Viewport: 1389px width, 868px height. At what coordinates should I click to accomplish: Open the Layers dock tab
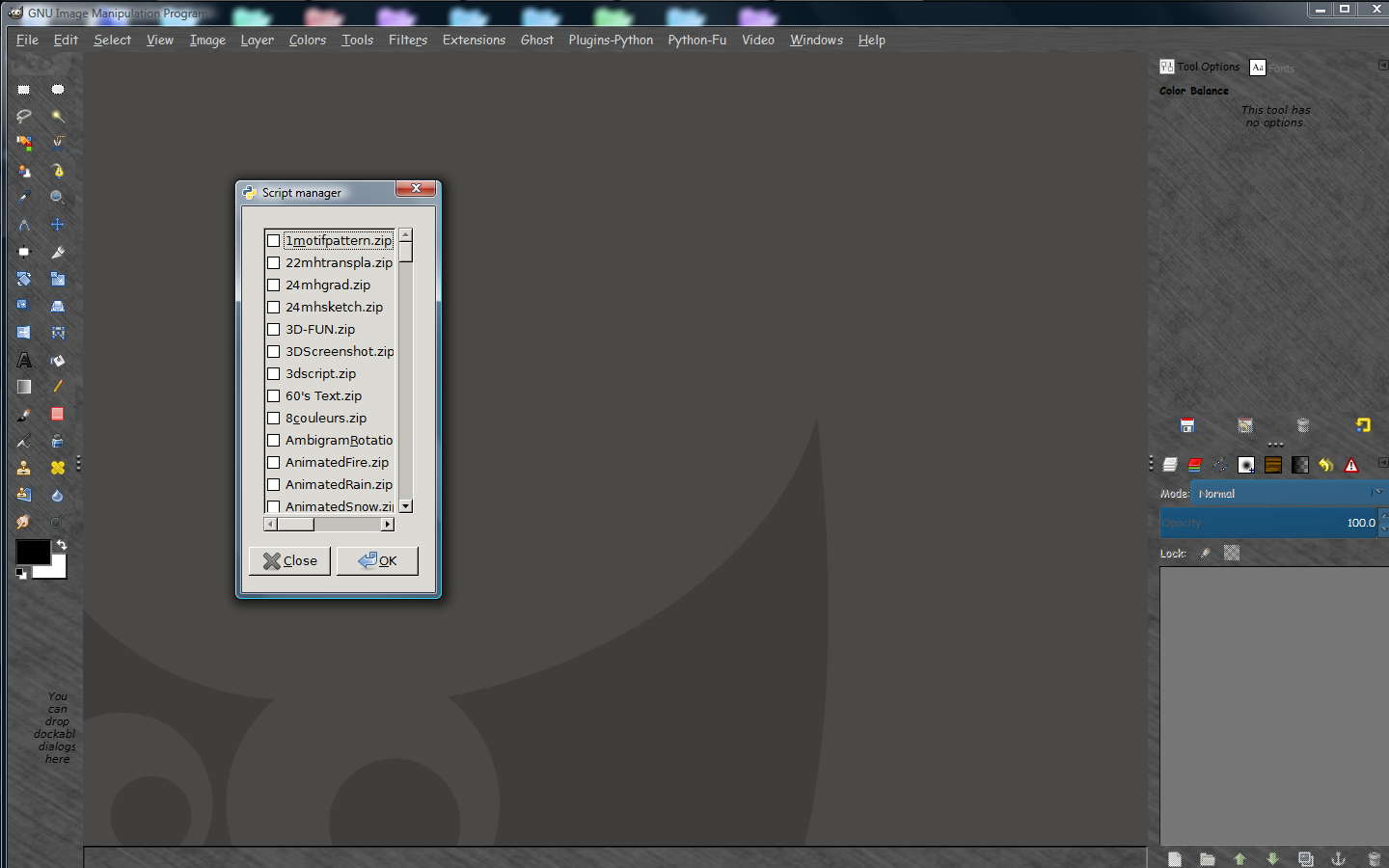[x=1170, y=465]
